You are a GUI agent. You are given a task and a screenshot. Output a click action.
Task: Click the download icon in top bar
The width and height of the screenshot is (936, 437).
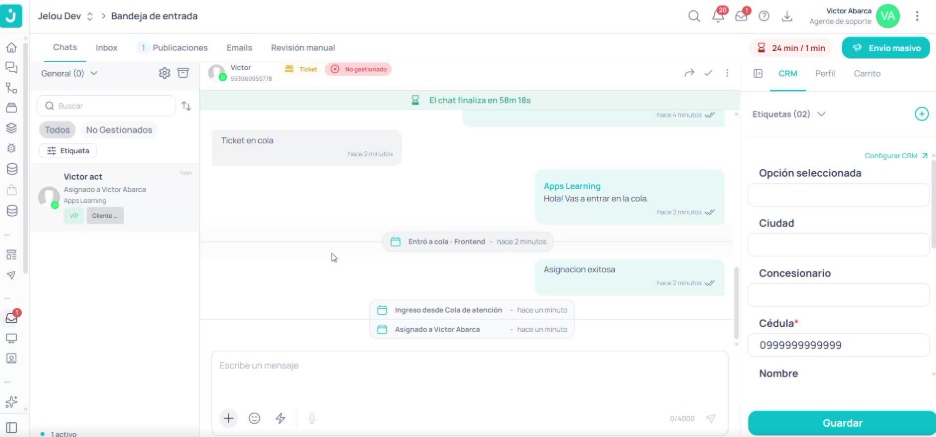(x=787, y=16)
